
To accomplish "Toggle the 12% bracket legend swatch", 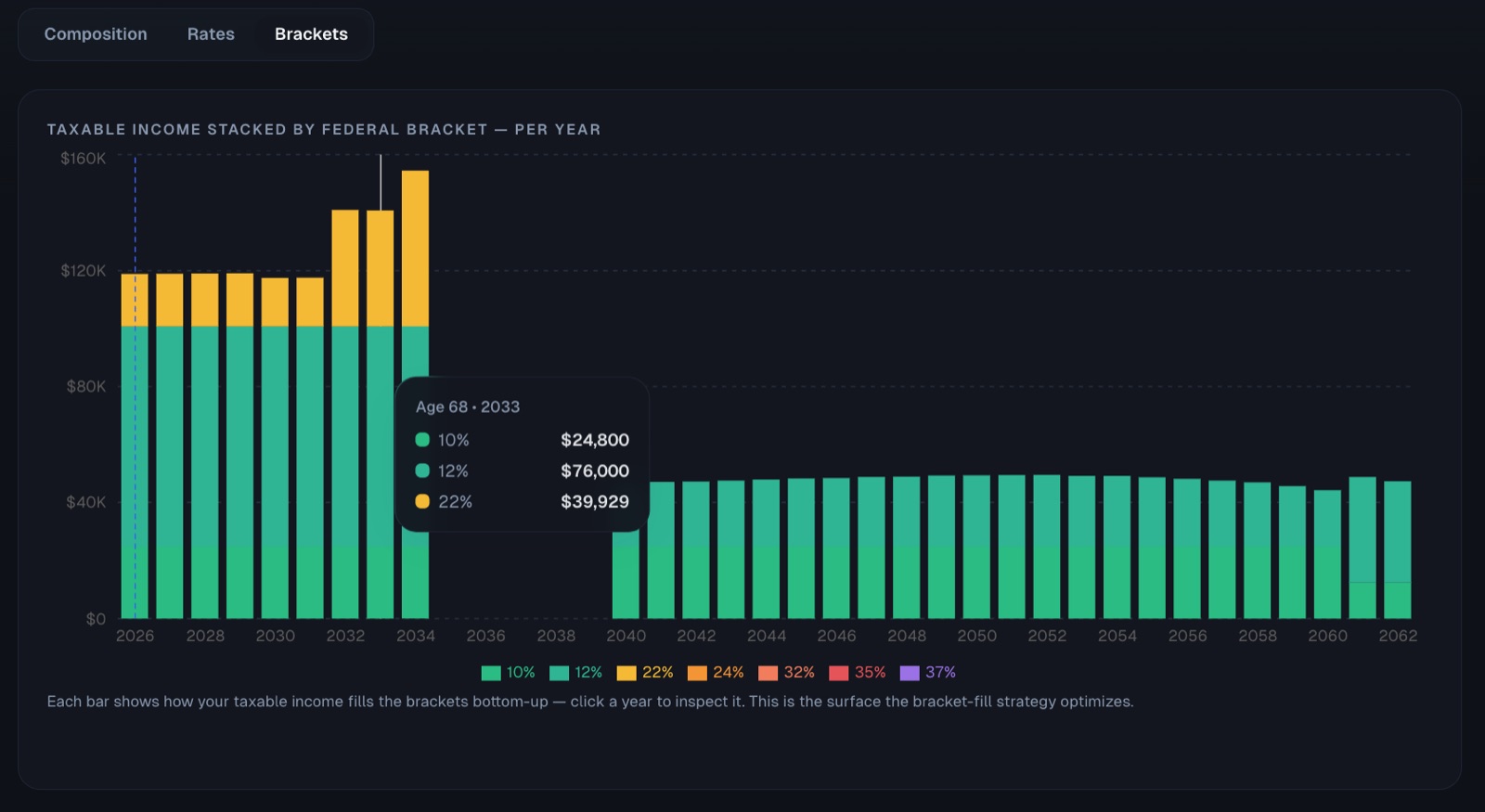I will [x=559, y=673].
